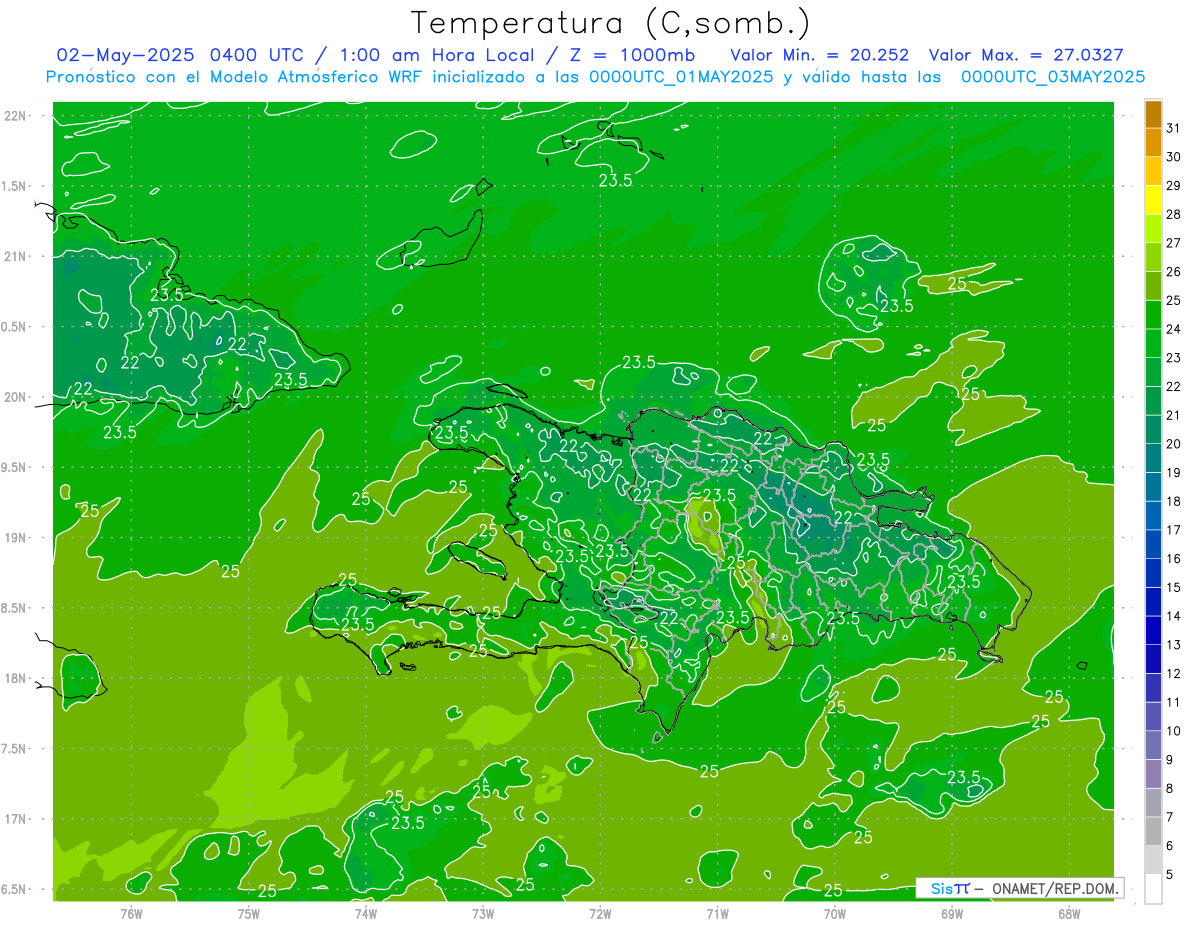Screen dimensions: 1200x927
Task: Click the "ONAMET/REP.DOM." credit label
Action: pos(1055,888)
